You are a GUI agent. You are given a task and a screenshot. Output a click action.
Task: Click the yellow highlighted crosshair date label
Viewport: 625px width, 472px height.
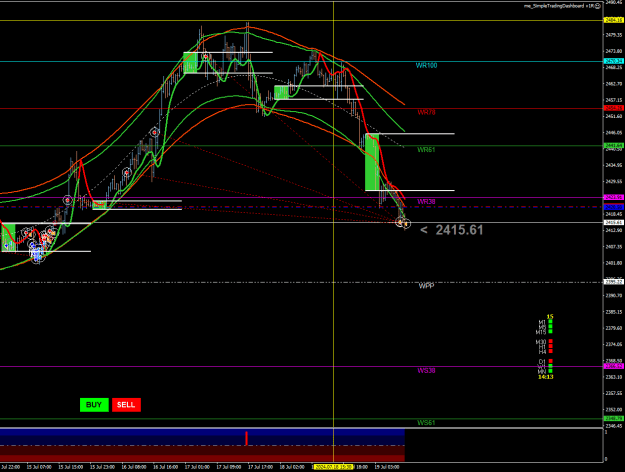334,467
